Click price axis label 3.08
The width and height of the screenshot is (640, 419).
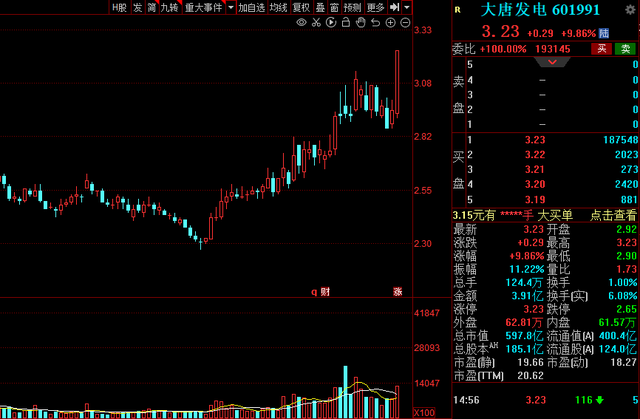[x=423, y=83]
